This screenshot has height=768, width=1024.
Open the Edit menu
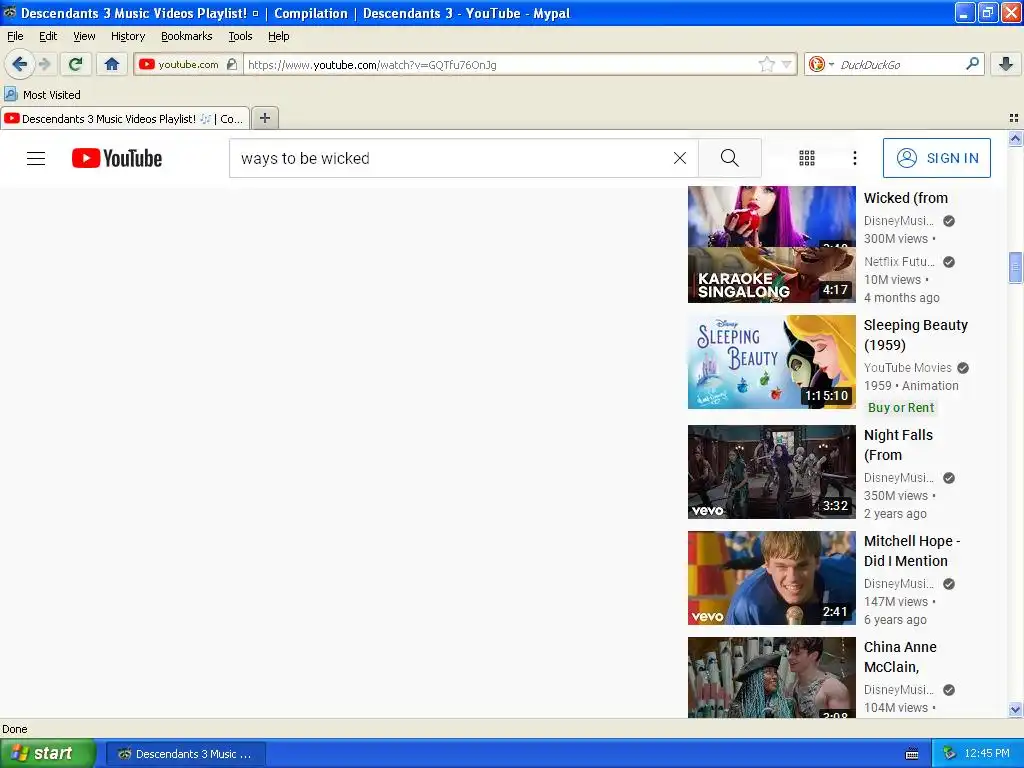tap(48, 36)
